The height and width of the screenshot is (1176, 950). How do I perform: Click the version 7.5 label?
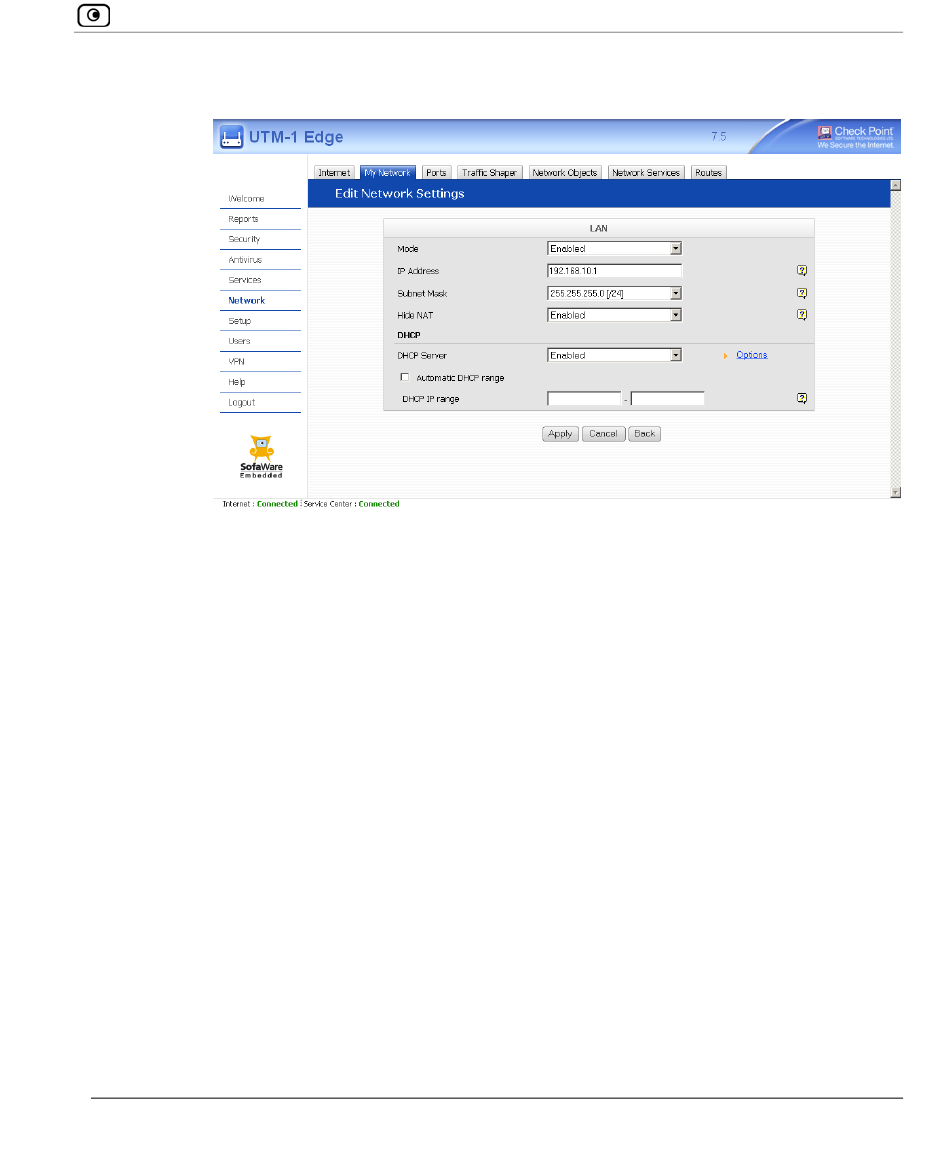coord(718,136)
